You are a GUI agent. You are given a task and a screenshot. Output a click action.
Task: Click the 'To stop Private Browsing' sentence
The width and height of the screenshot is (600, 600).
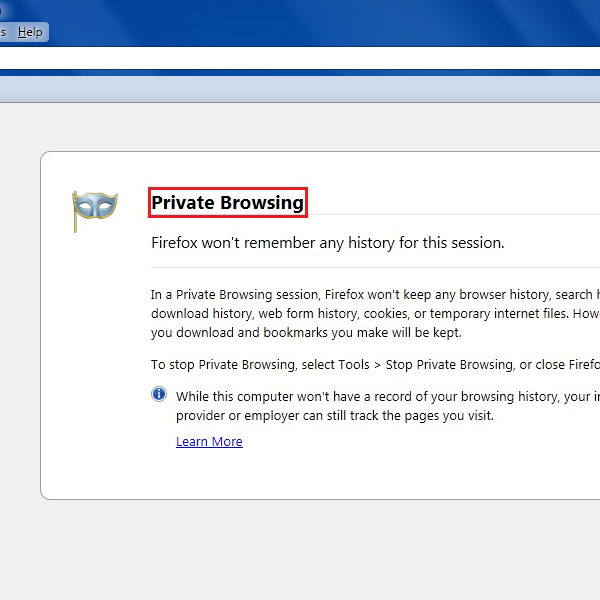(x=375, y=365)
